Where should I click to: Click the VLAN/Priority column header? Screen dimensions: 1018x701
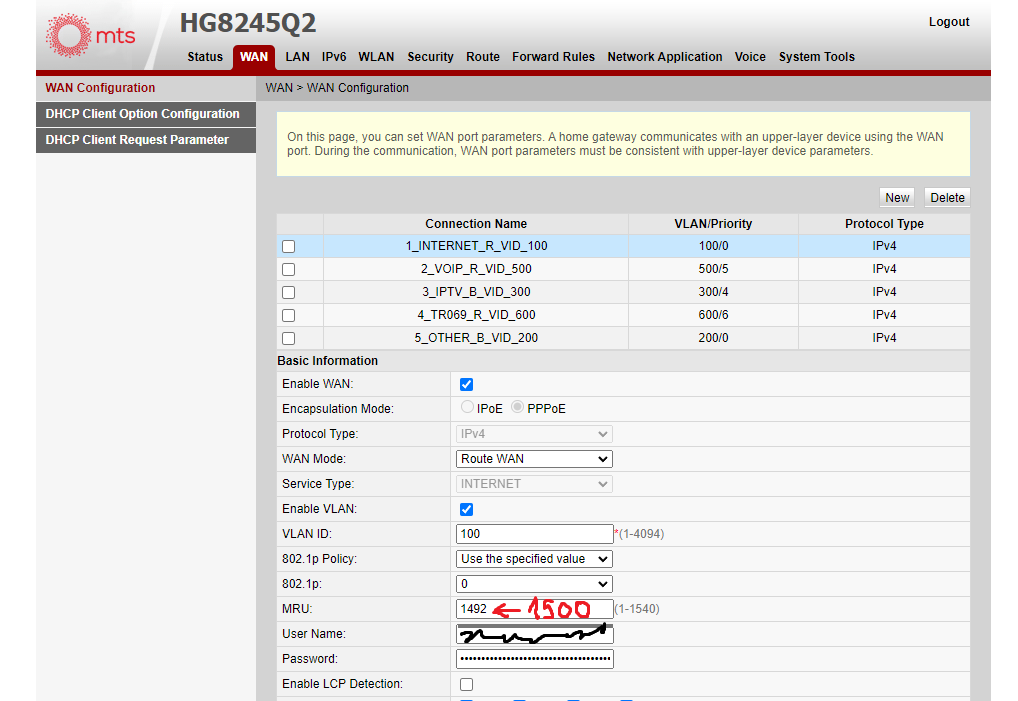click(713, 224)
